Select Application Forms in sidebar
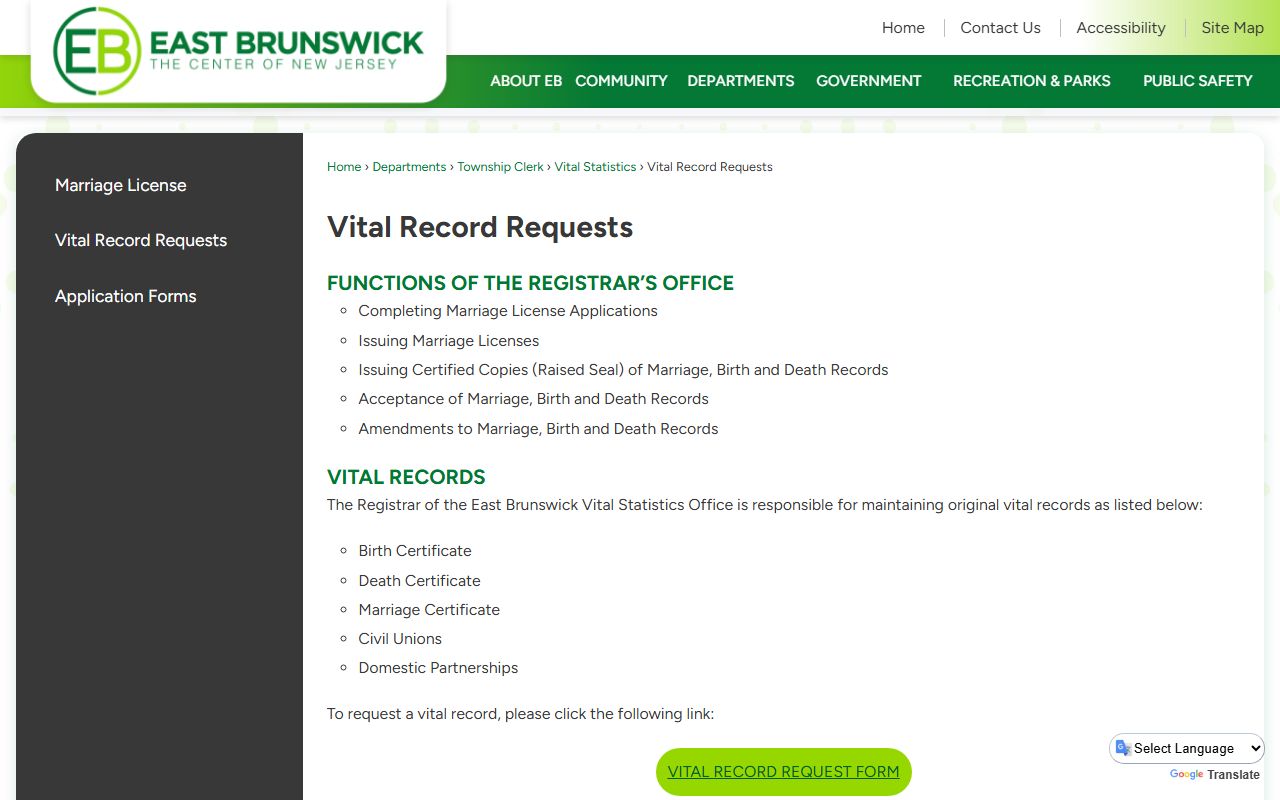 126,296
